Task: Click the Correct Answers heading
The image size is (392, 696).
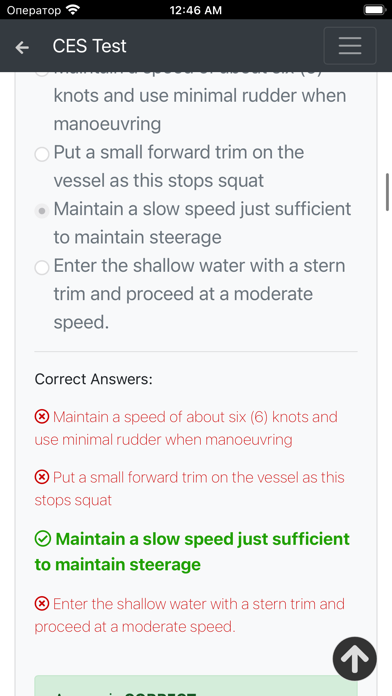Action: (94, 380)
